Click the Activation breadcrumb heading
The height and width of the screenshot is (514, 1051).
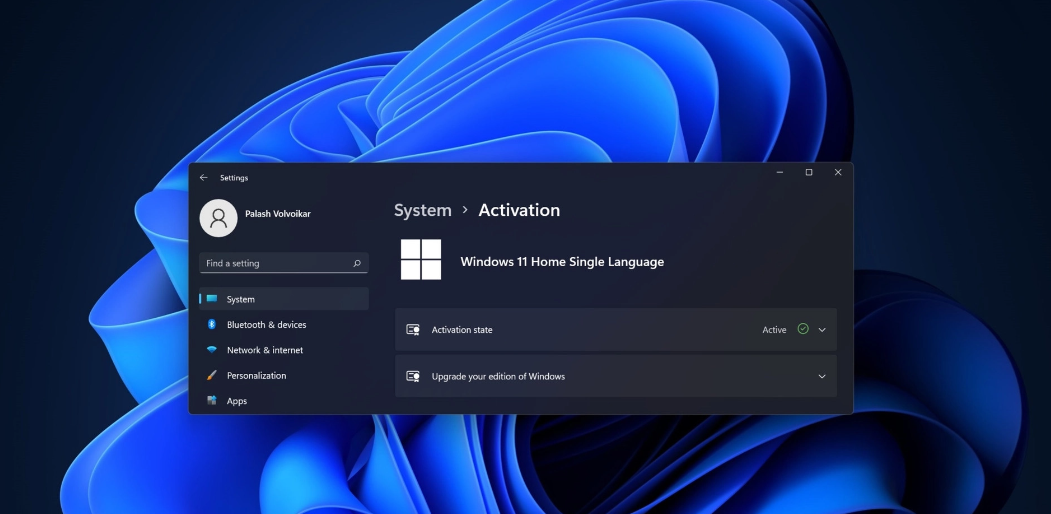[x=519, y=210]
